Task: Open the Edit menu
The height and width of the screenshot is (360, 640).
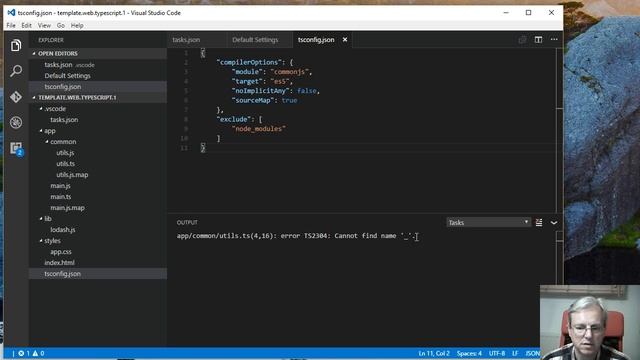Action: coord(27,25)
